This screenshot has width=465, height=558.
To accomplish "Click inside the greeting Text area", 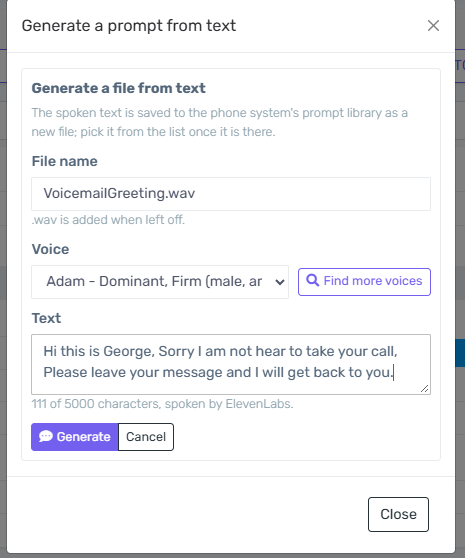I will (231, 364).
